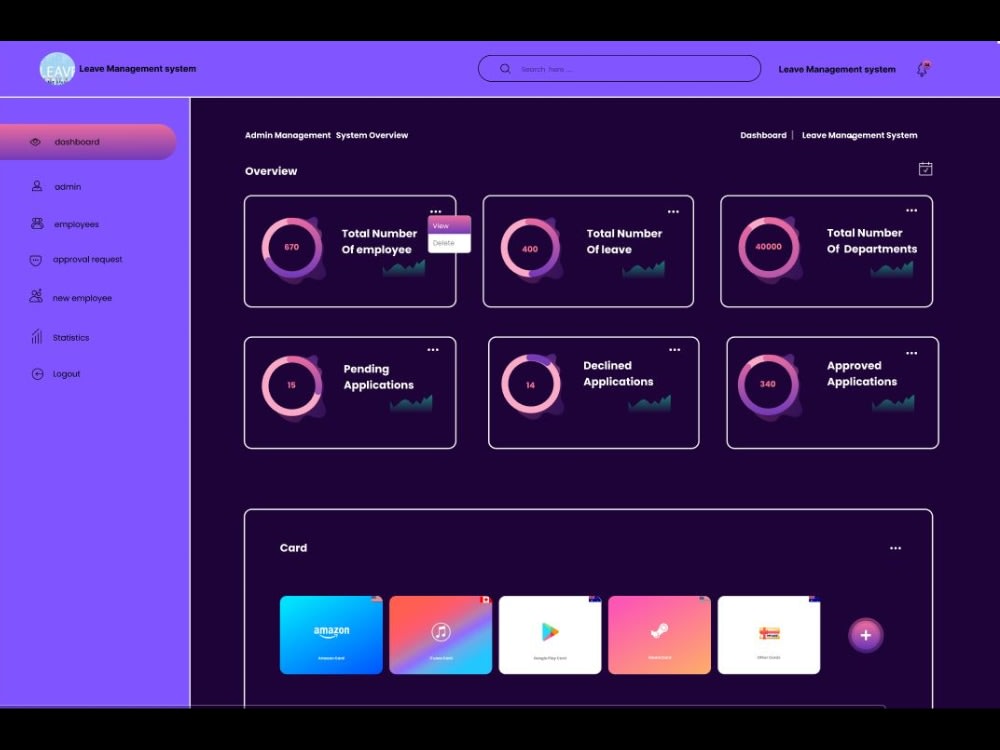Image resolution: width=1000 pixels, height=750 pixels.
Task: Click the search magnifier icon
Action: pyautogui.click(x=506, y=68)
